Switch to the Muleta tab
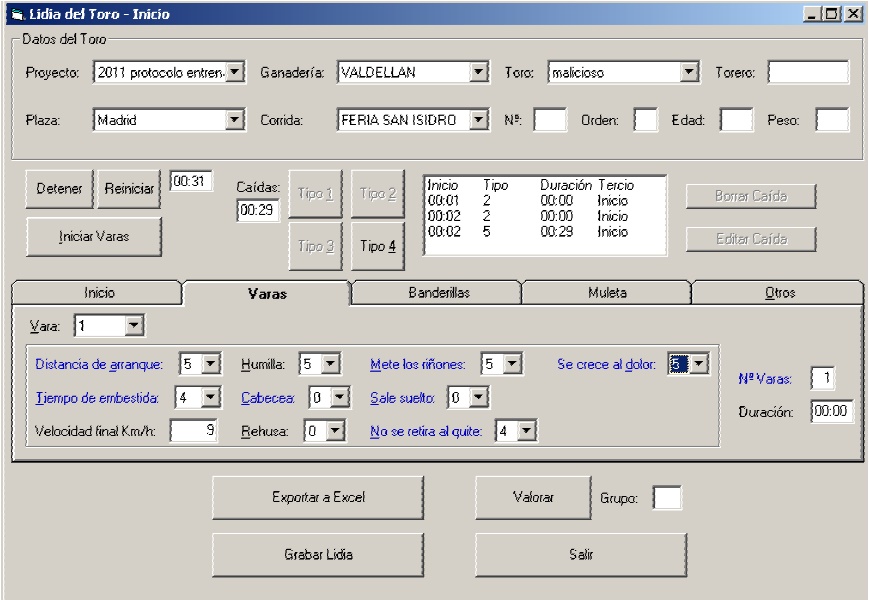869x600 pixels. click(x=607, y=293)
